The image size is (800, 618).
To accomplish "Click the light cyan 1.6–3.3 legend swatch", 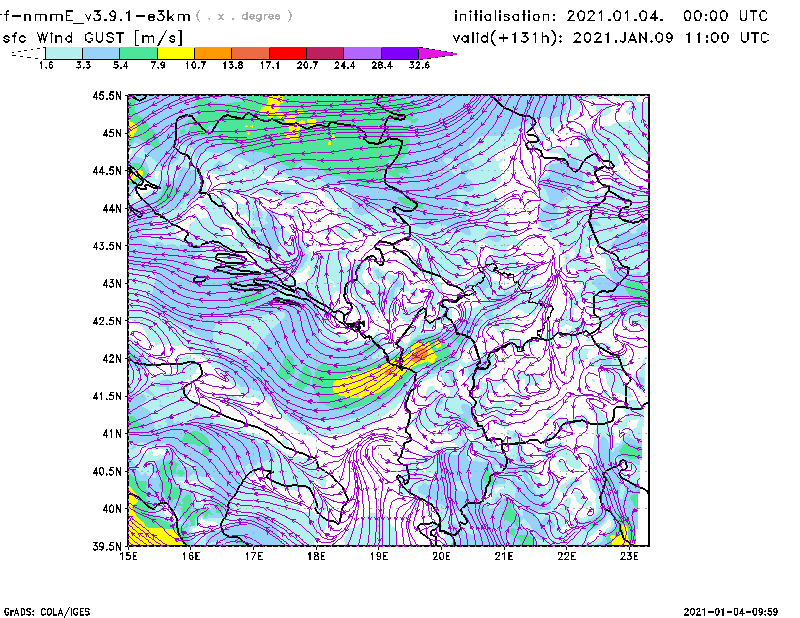I will (64, 53).
